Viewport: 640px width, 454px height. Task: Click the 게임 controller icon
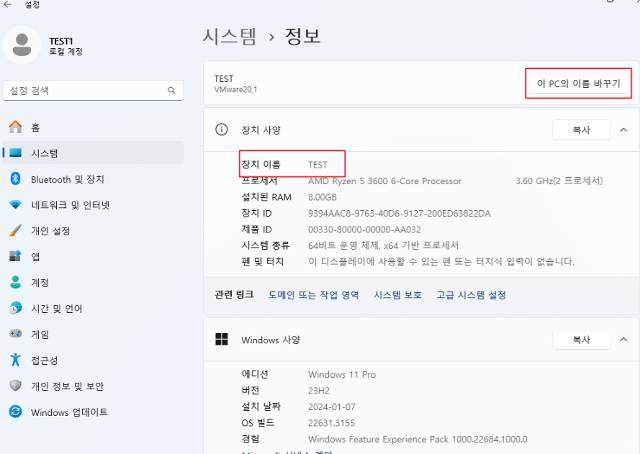tap(16, 334)
